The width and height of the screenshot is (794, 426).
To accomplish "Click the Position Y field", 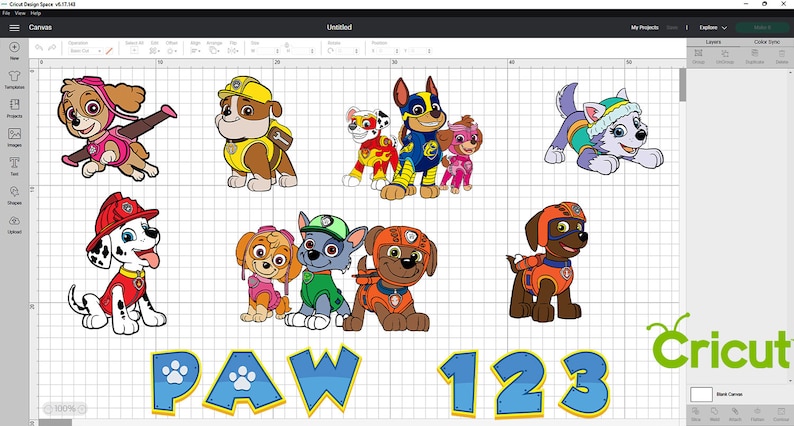I will click(x=420, y=51).
